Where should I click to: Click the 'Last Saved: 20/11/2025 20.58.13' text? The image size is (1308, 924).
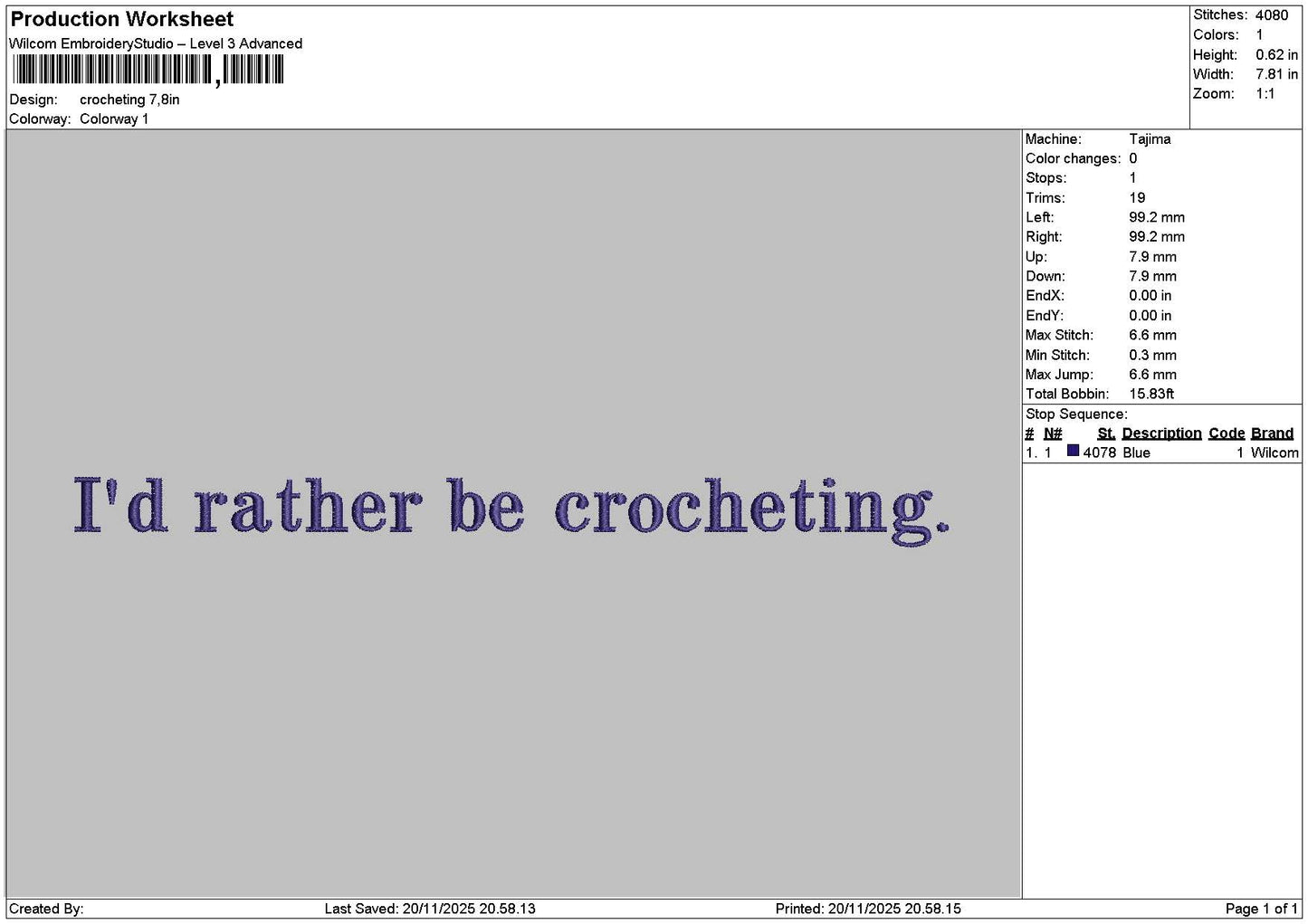(430, 909)
